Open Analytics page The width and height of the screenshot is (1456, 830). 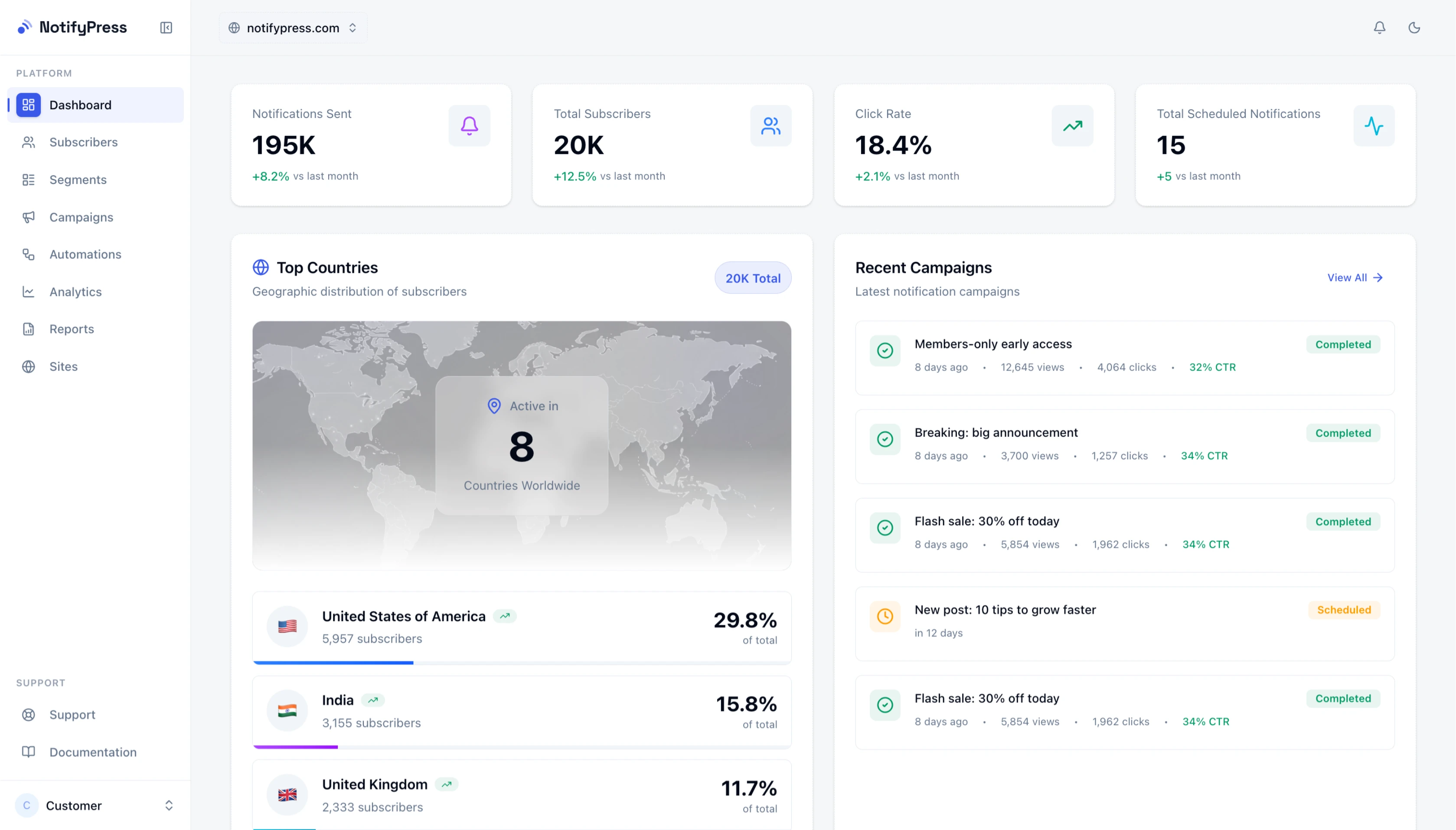click(x=95, y=292)
